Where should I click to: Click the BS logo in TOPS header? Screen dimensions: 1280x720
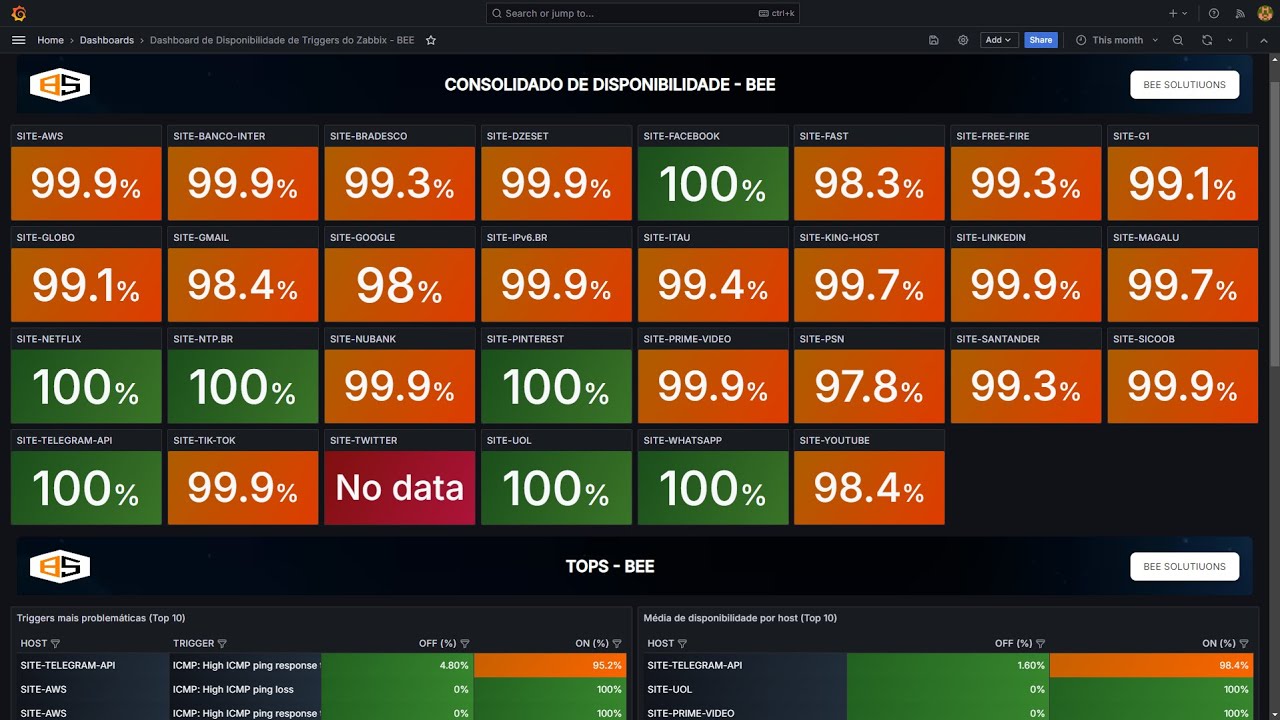(60, 567)
